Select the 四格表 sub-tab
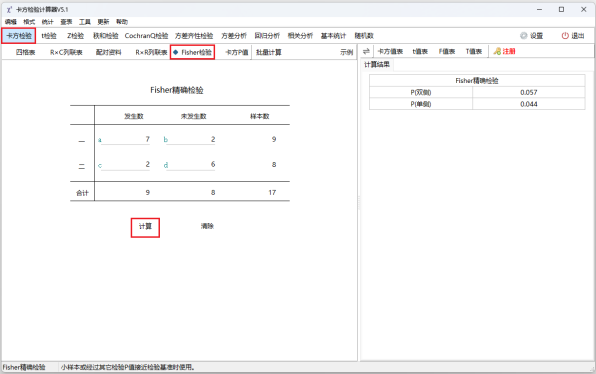Screen dimensions: 596x374 coord(25,52)
